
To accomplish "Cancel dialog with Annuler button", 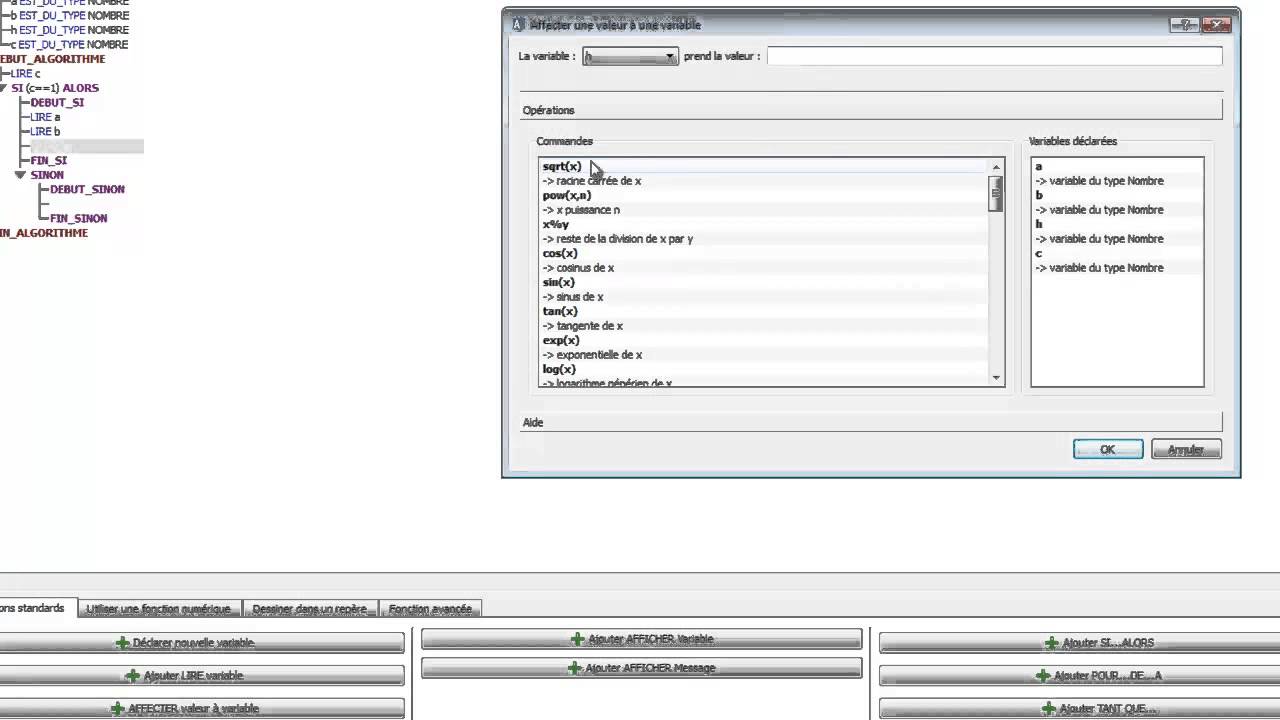I will click(1186, 450).
